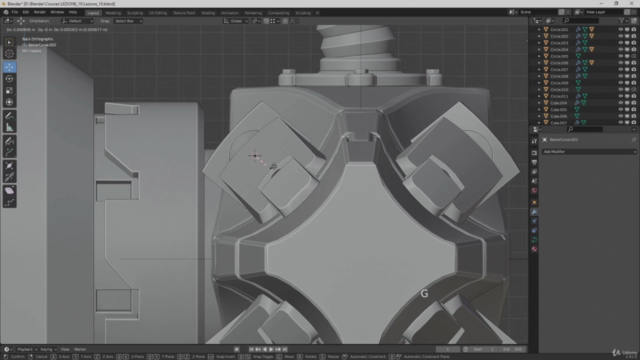Image resolution: width=640 pixels, height=360 pixels.
Task: Open the Keying menu in timeline
Action: click(x=48, y=349)
